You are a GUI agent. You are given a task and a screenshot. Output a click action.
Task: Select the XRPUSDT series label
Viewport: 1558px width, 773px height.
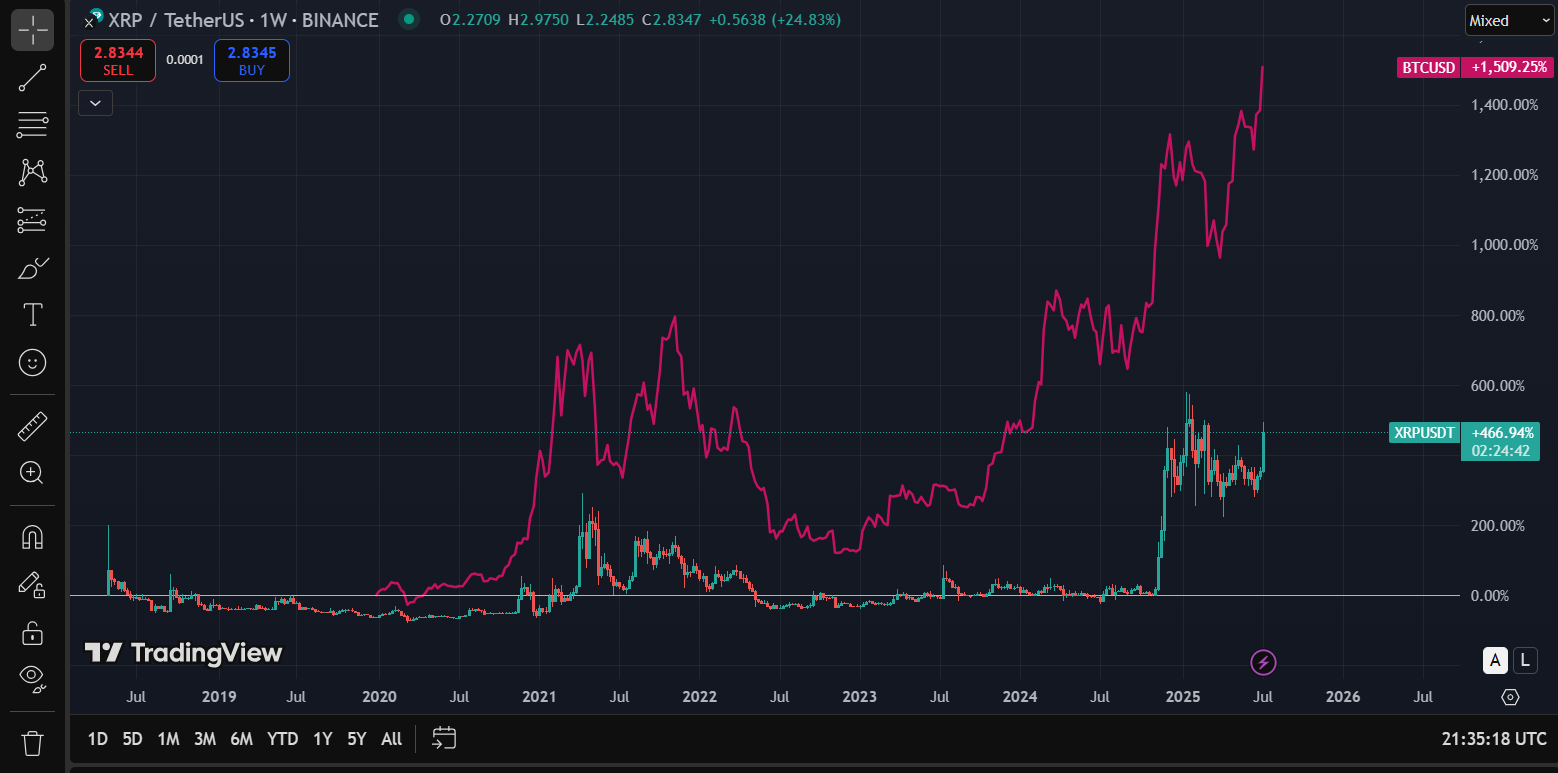coord(1425,433)
